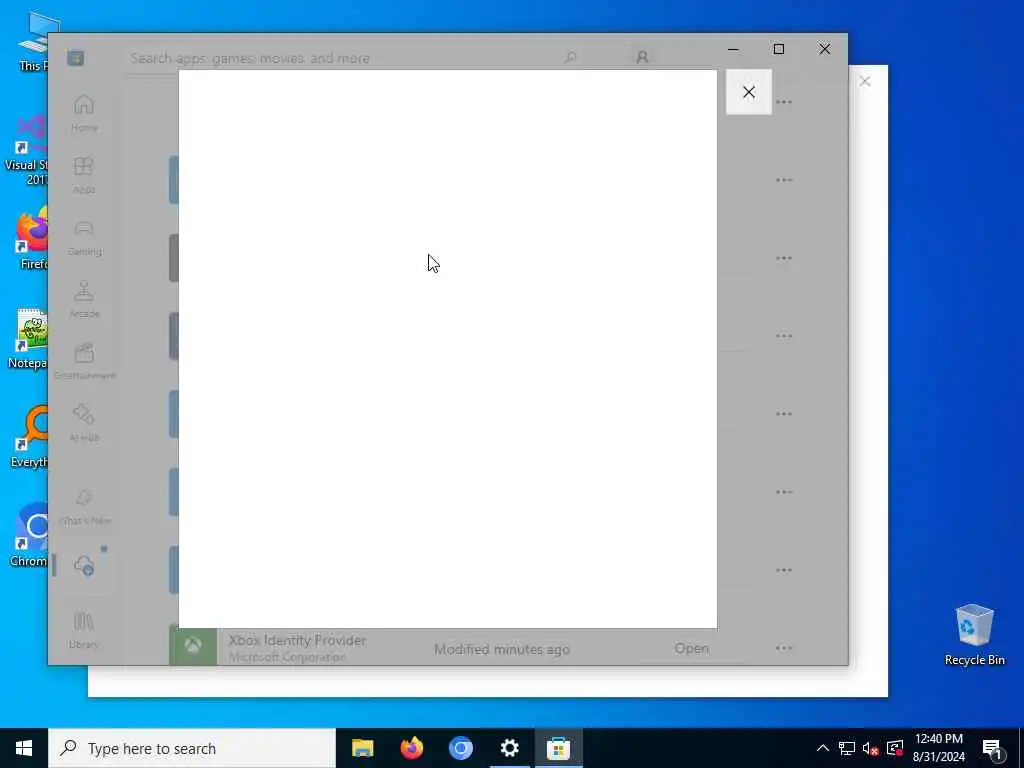Close the white window behind Store
Image resolution: width=1024 pixels, height=768 pixels.
[865, 82]
